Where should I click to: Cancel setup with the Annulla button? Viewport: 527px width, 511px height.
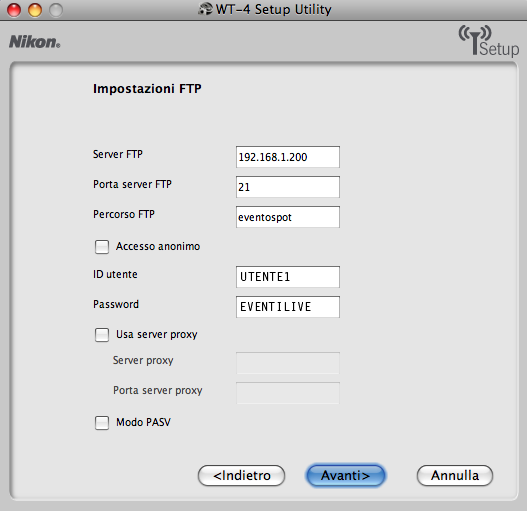[x=455, y=475]
